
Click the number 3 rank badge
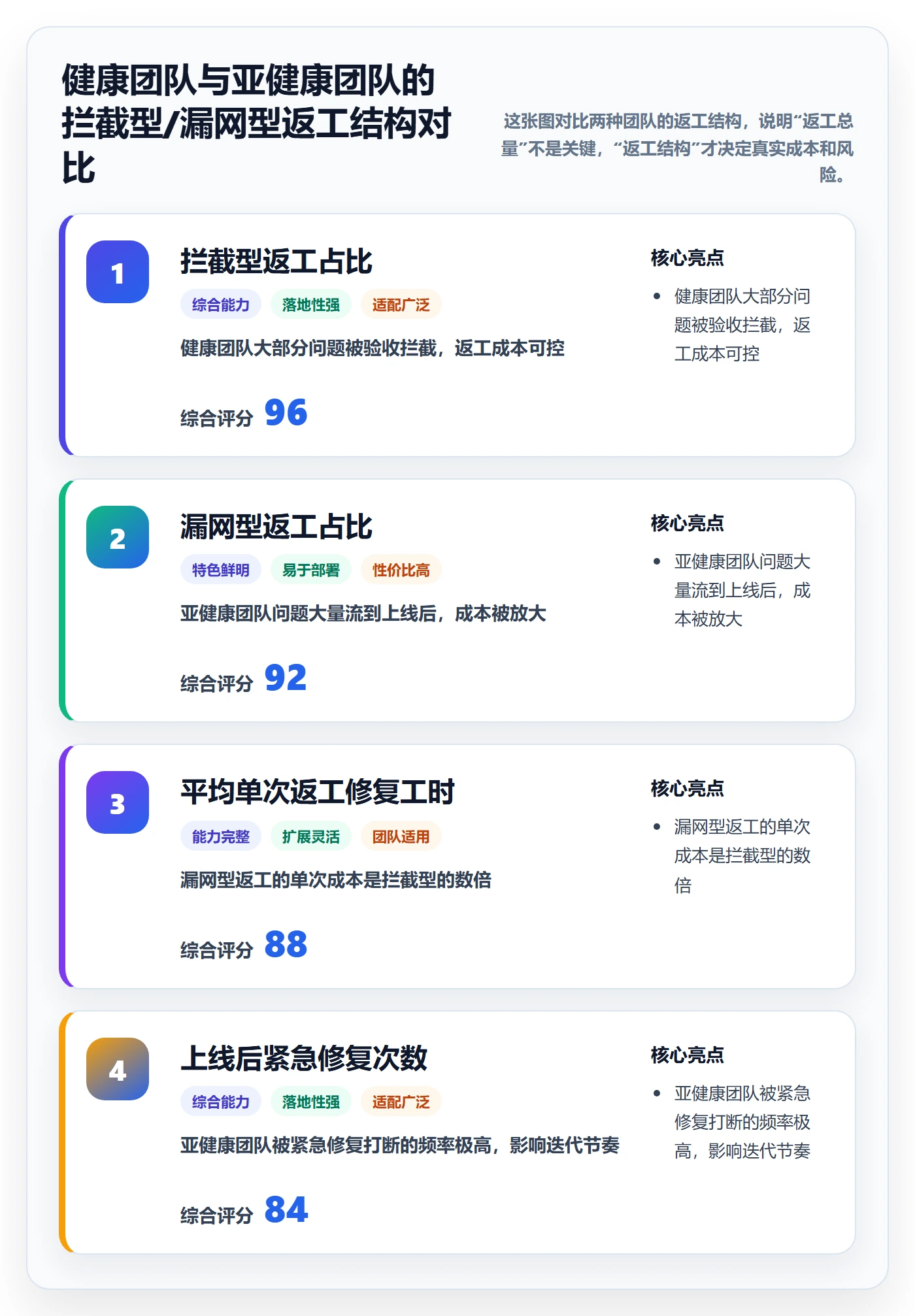[x=118, y=802]
